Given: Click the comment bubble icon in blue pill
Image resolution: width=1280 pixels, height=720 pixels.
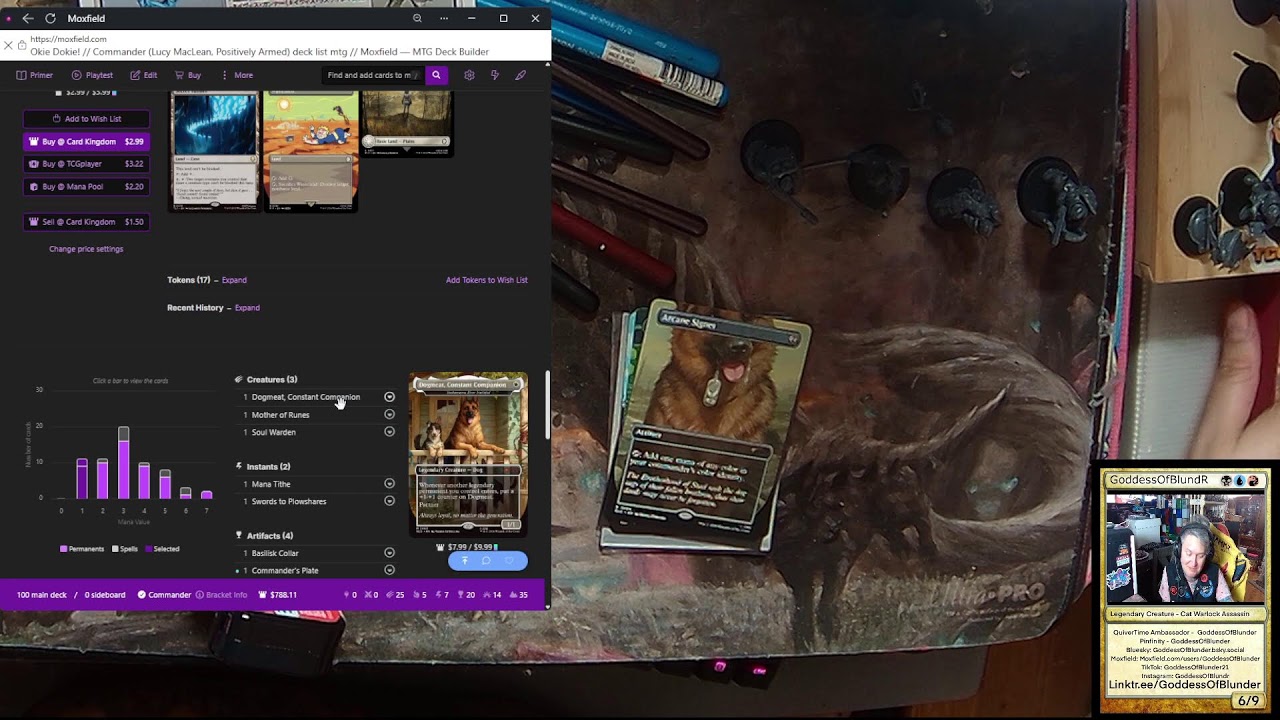Looking at the screenshot, I should [x=487, y=561].
